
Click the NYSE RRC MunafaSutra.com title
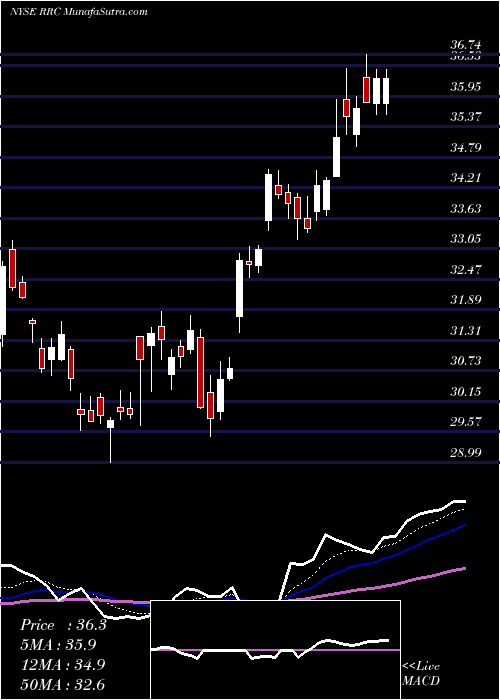point(79,12)
